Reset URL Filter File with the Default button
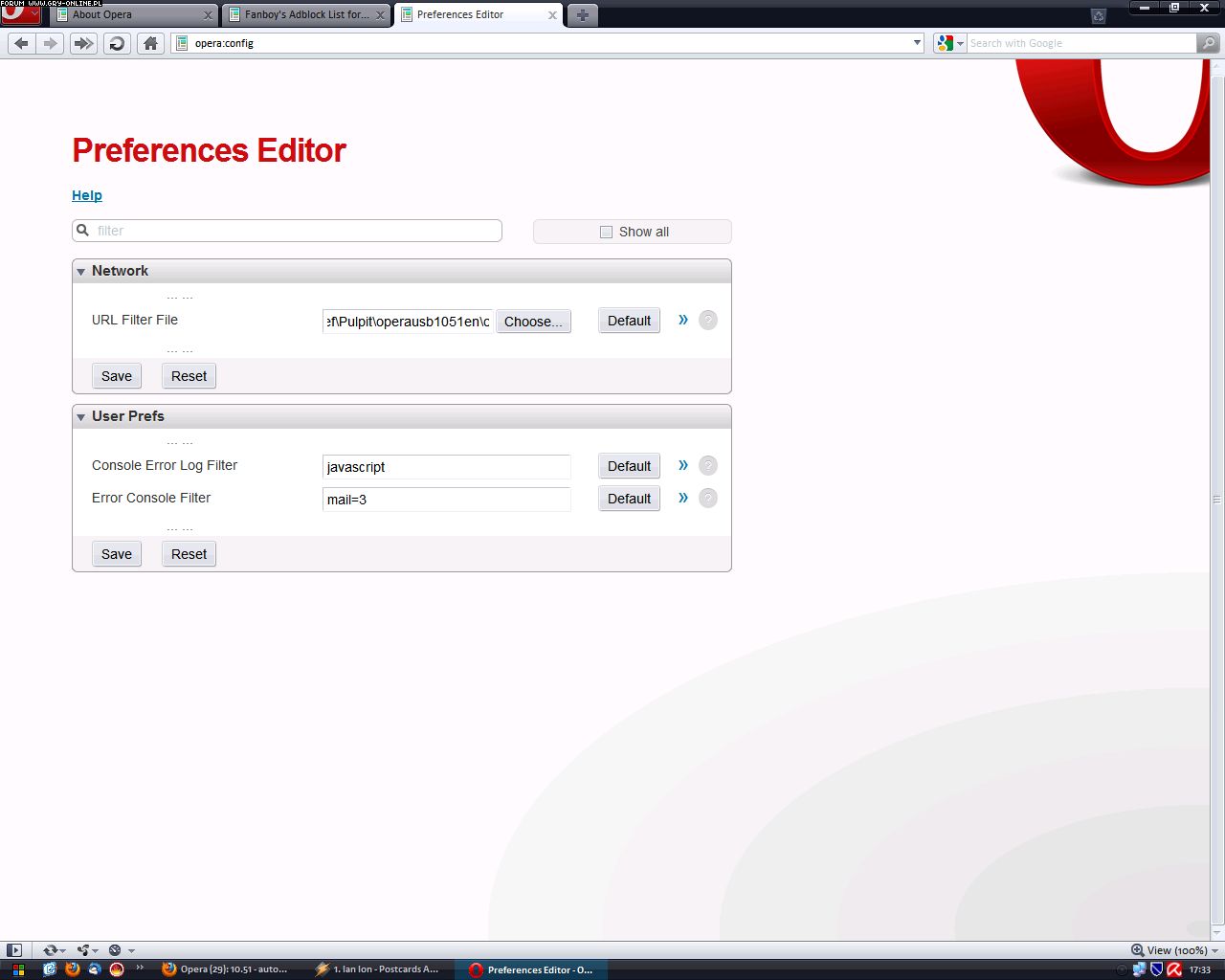The width and height of the screenshot is (1225, 980). pyautogui.click(x=629, y=321)
